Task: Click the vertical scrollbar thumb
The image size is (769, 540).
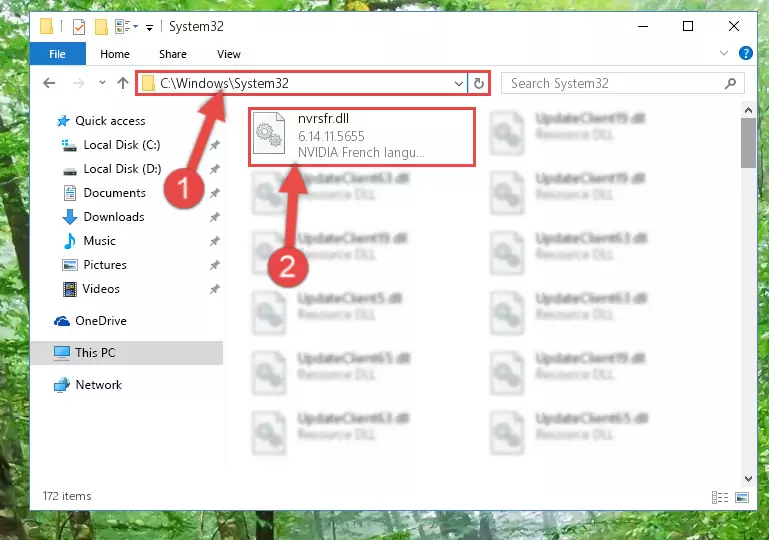Action: point(748,143)
